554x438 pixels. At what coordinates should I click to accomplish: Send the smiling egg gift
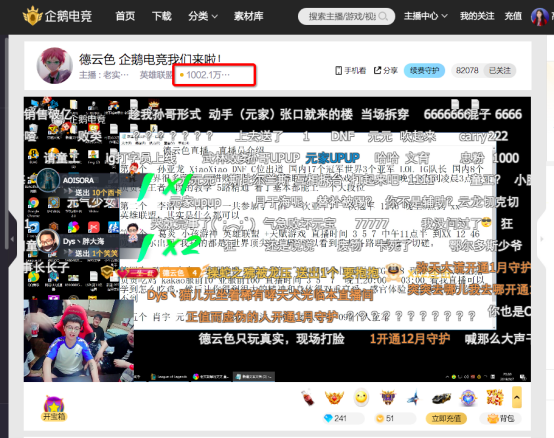[361, 398]
